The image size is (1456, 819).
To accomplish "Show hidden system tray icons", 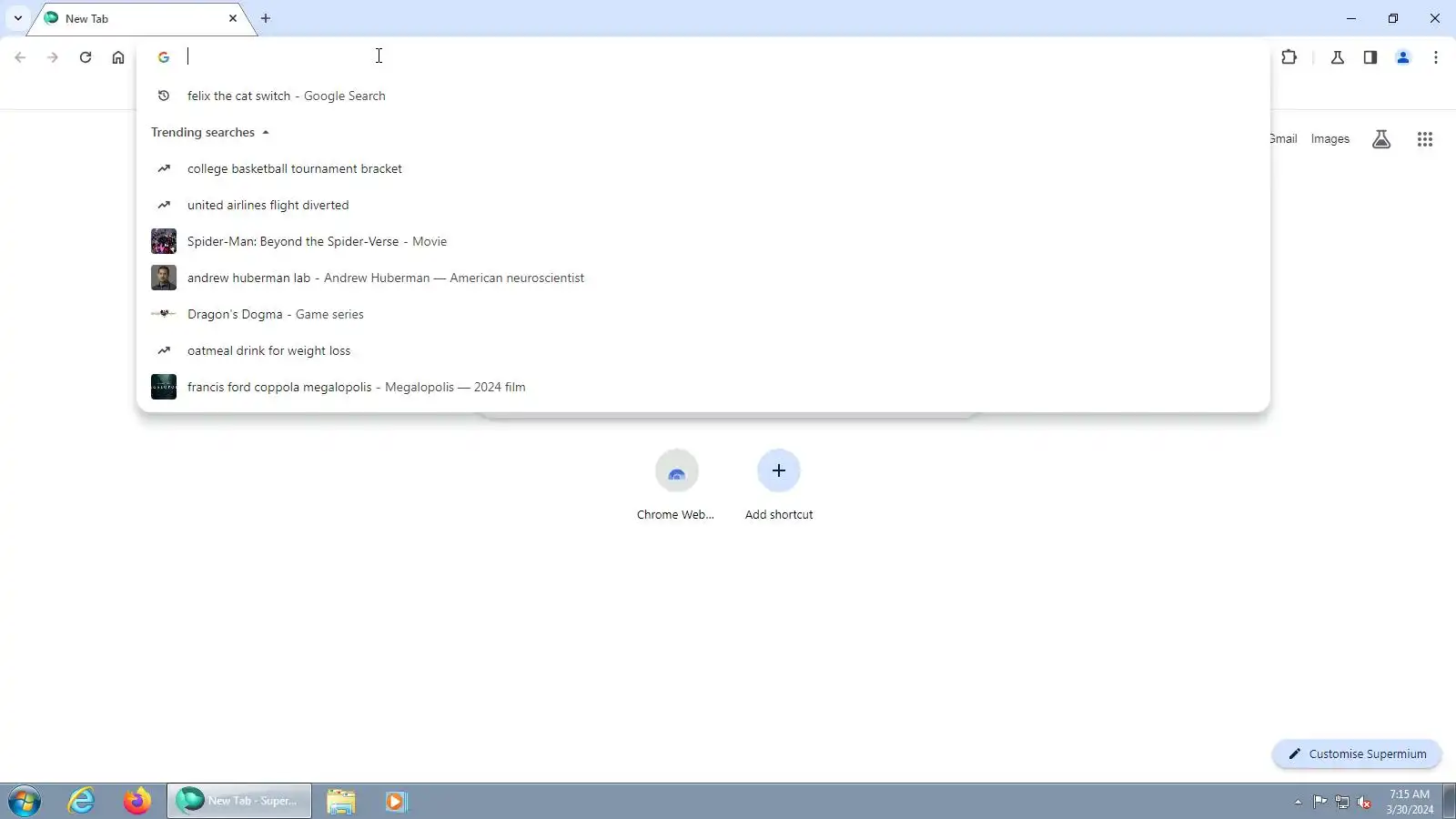I will point(1298,802).
